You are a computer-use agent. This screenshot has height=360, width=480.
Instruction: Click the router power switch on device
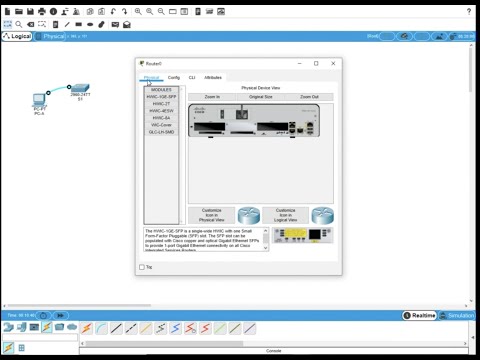[x=222, y=114]
